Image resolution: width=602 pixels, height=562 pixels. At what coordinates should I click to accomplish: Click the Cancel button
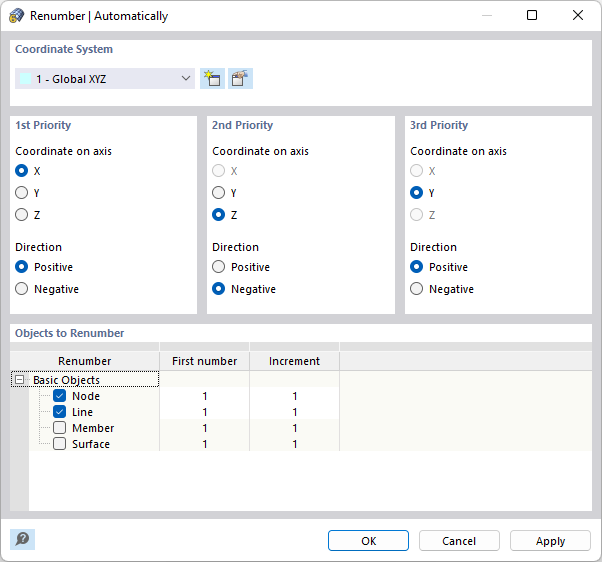tap(459, 541)
